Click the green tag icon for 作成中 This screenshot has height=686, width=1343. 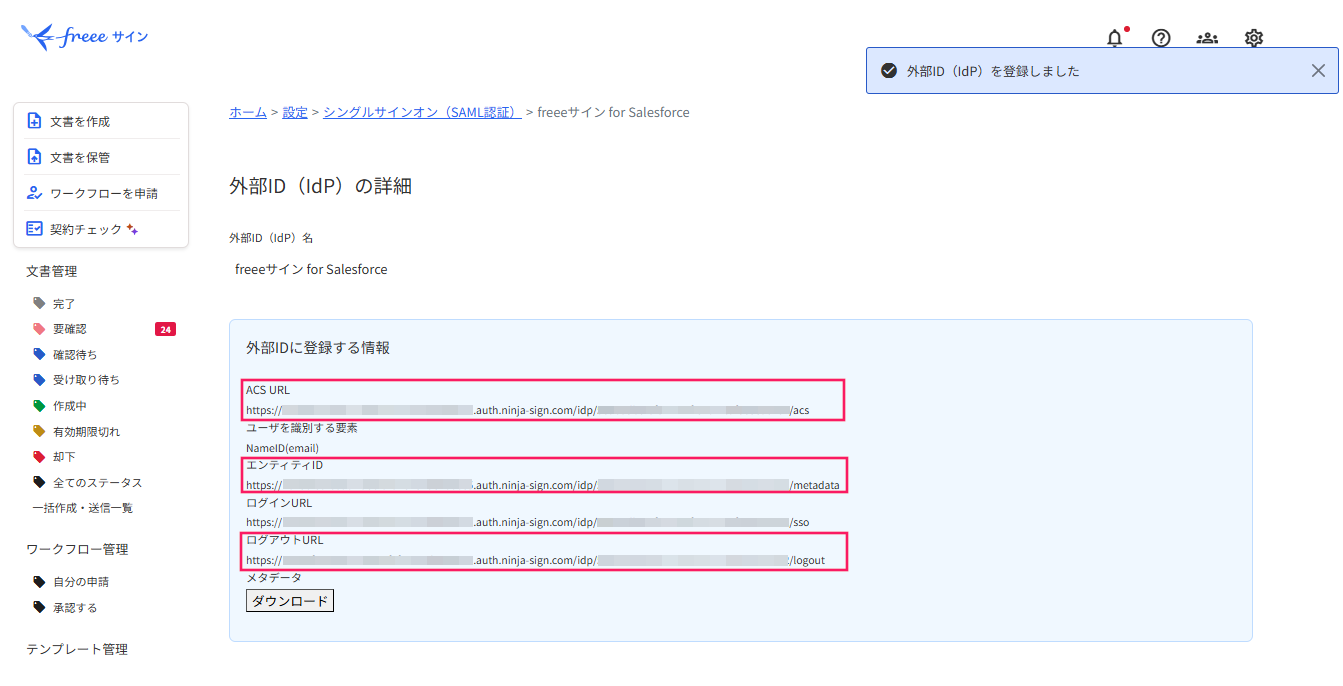click(x=39, y=406)
